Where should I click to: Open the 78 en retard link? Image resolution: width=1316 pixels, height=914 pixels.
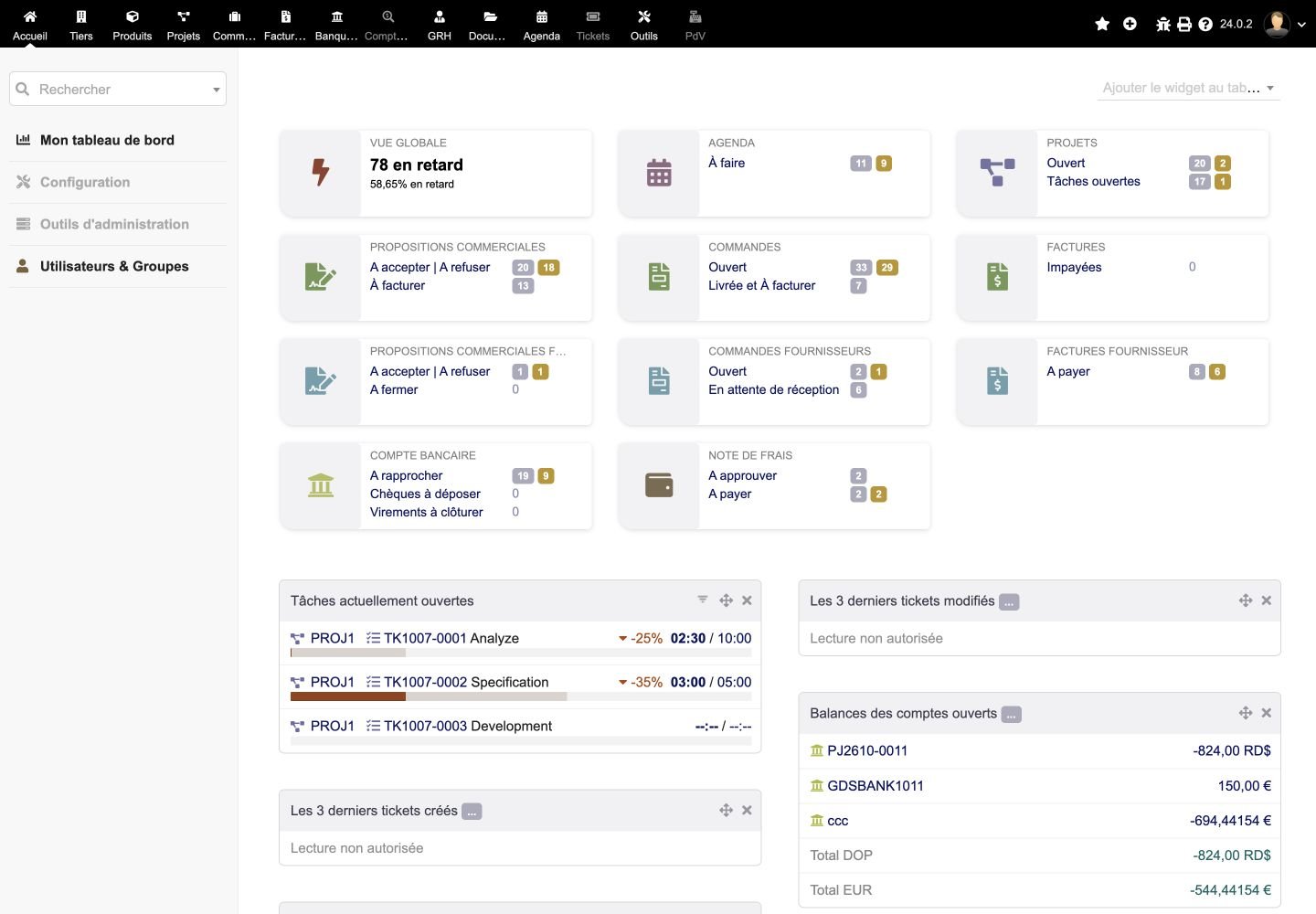[417, 165]
